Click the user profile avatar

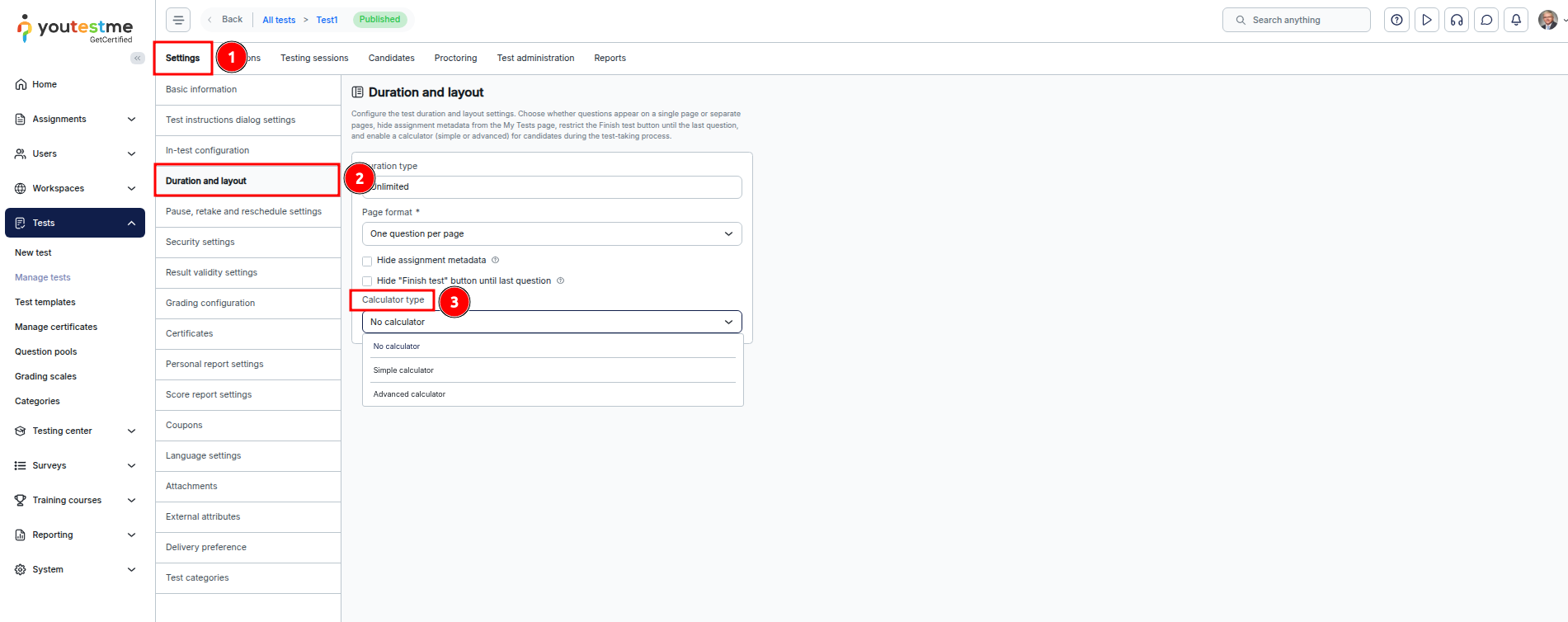tap(1547, 20)
